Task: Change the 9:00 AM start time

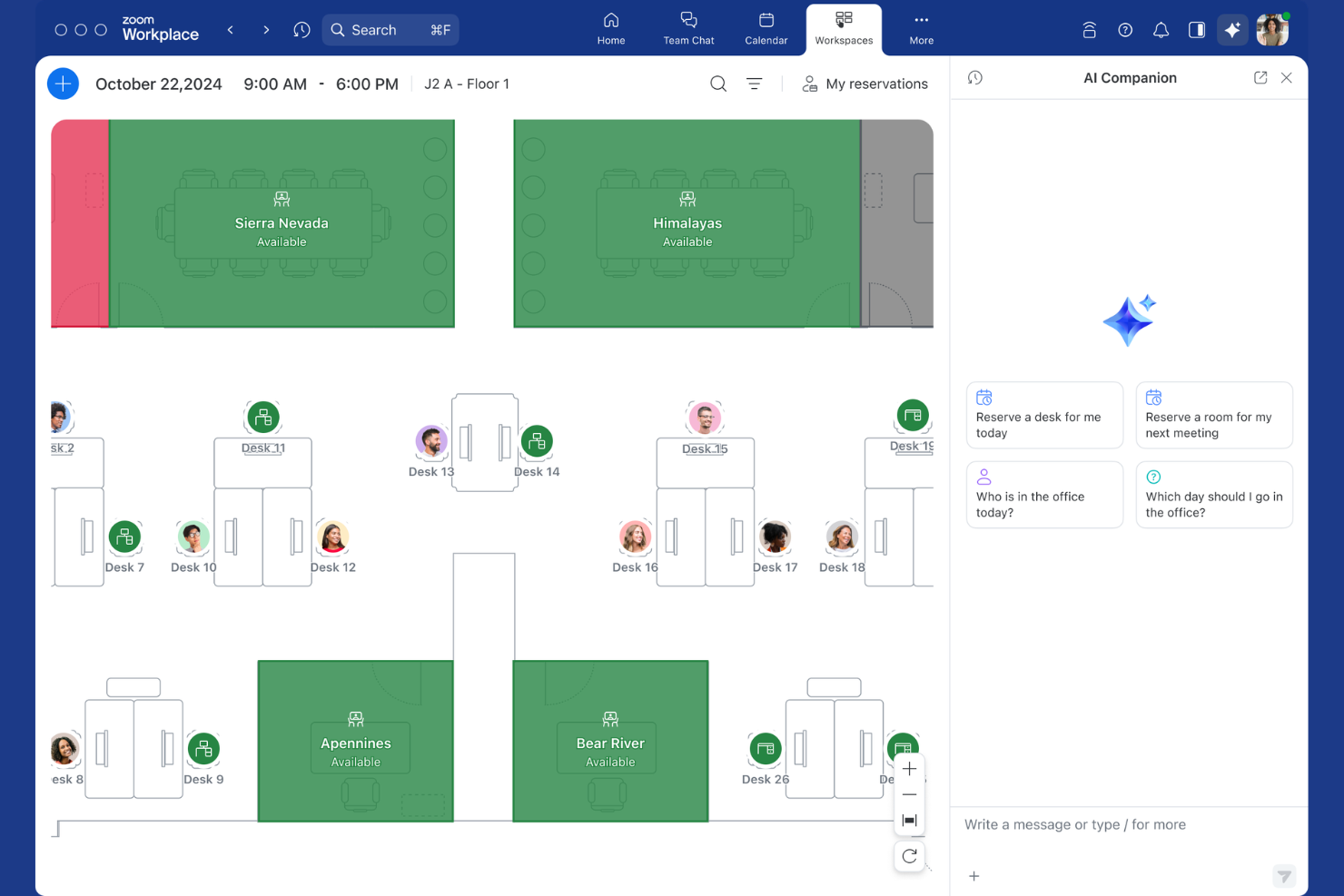Action: click(x=275, y=84)
